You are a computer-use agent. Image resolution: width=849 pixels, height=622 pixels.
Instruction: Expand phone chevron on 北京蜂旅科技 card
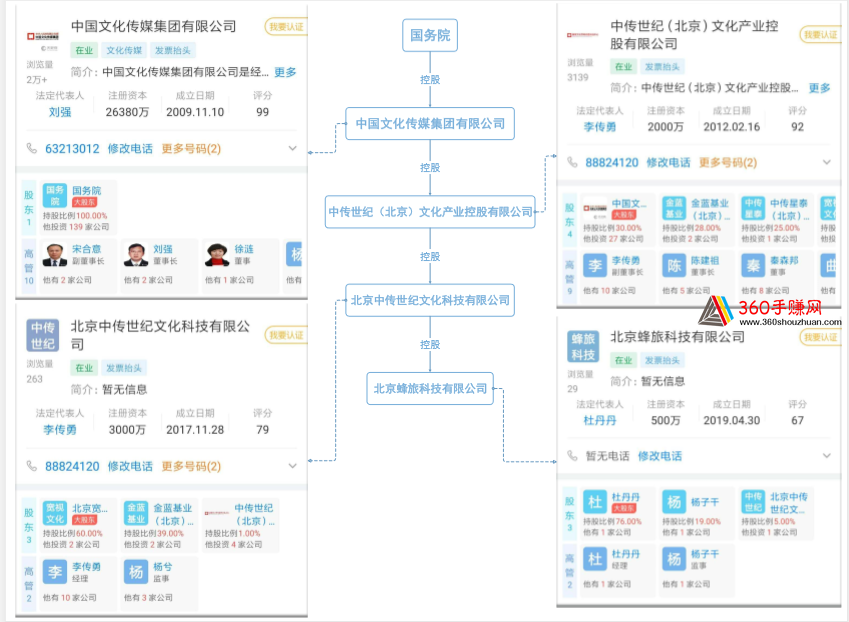[827, 456]
